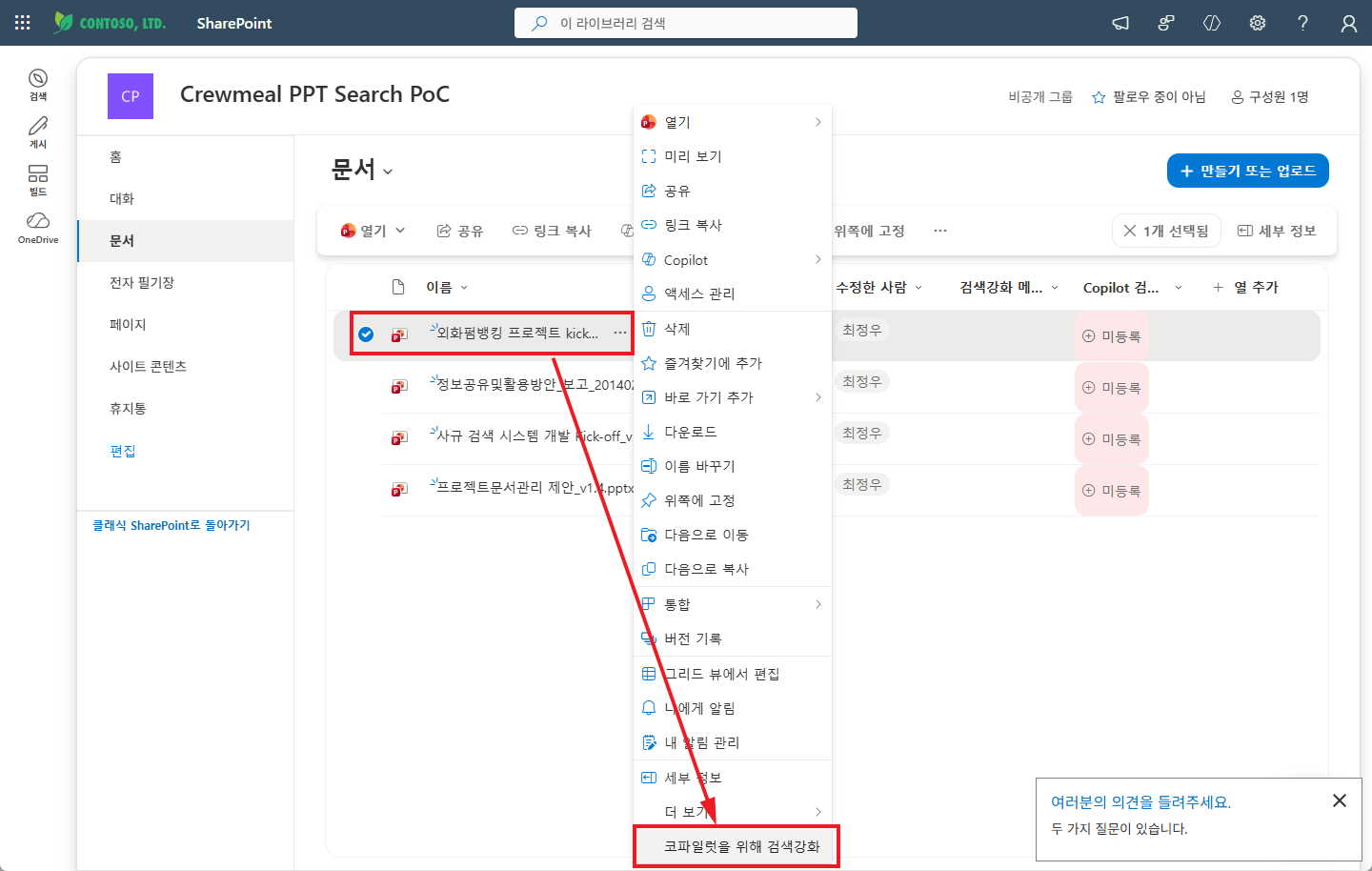The image size is (1372, 871).
Task: Choose 링크 복사 from the context menu
Action: point(733,225)
